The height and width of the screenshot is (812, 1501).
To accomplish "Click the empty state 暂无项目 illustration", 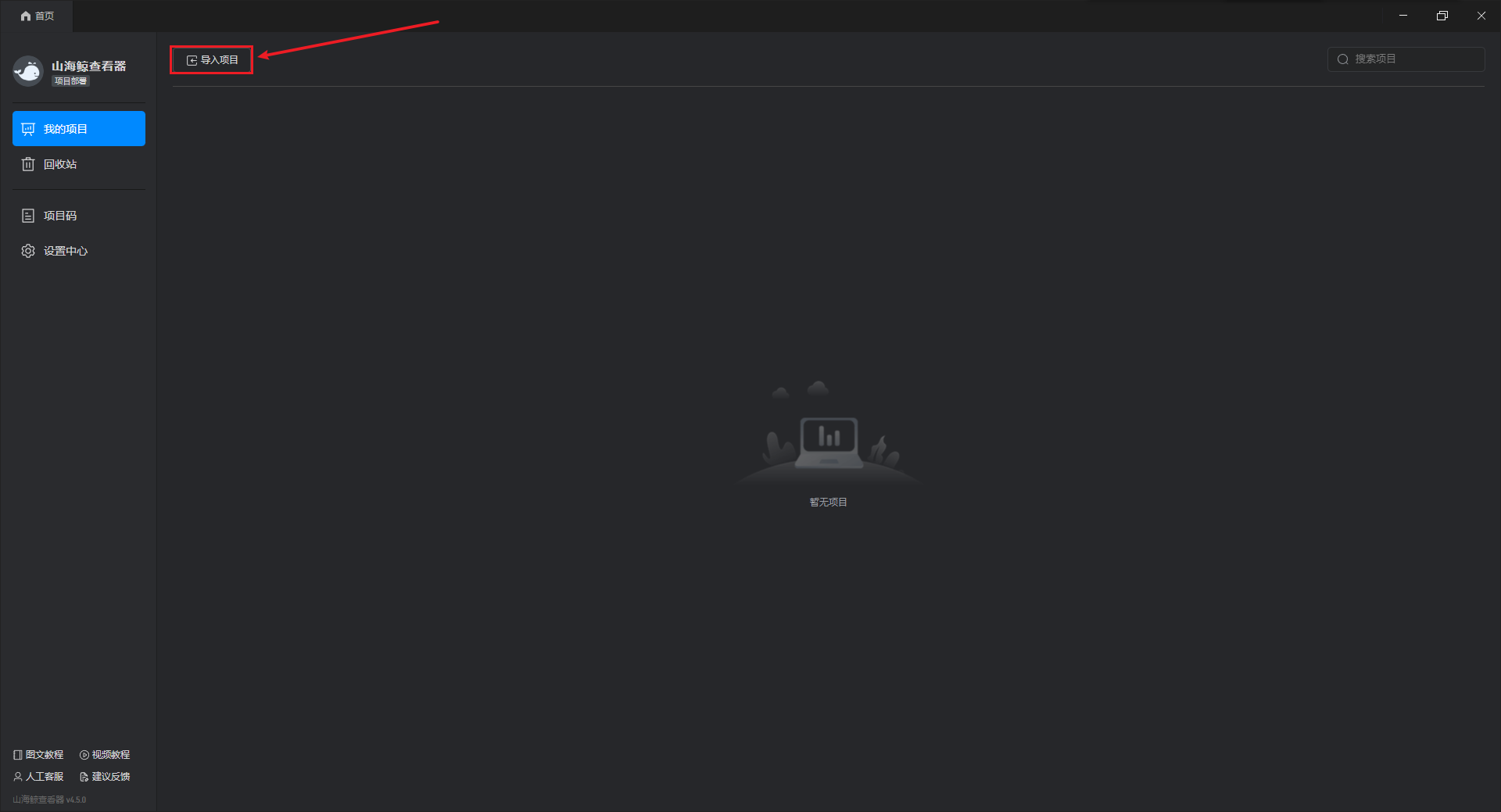I will [x=828, y=434].
